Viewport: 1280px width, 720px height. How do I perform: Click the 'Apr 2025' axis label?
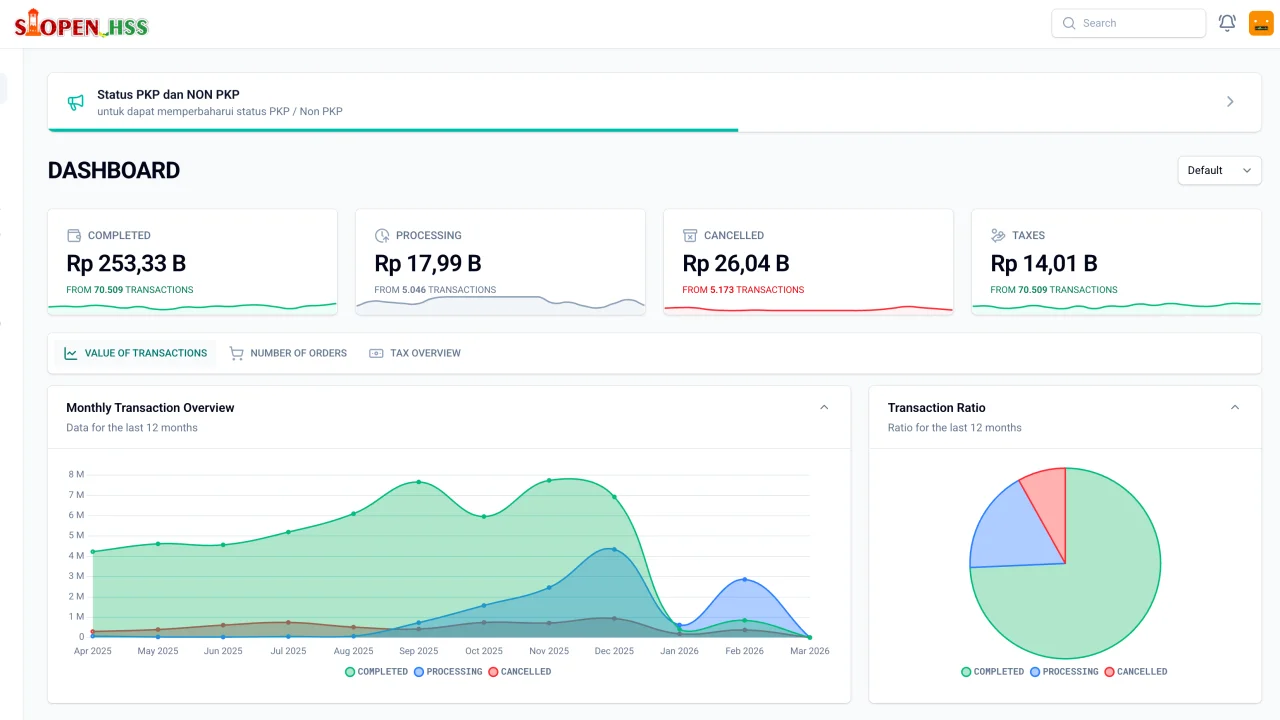point(93,651)
